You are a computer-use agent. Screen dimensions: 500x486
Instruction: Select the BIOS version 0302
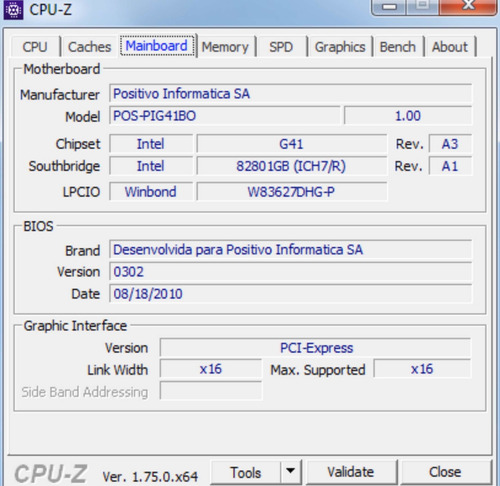pyautogui.click(x=290, y=272)
